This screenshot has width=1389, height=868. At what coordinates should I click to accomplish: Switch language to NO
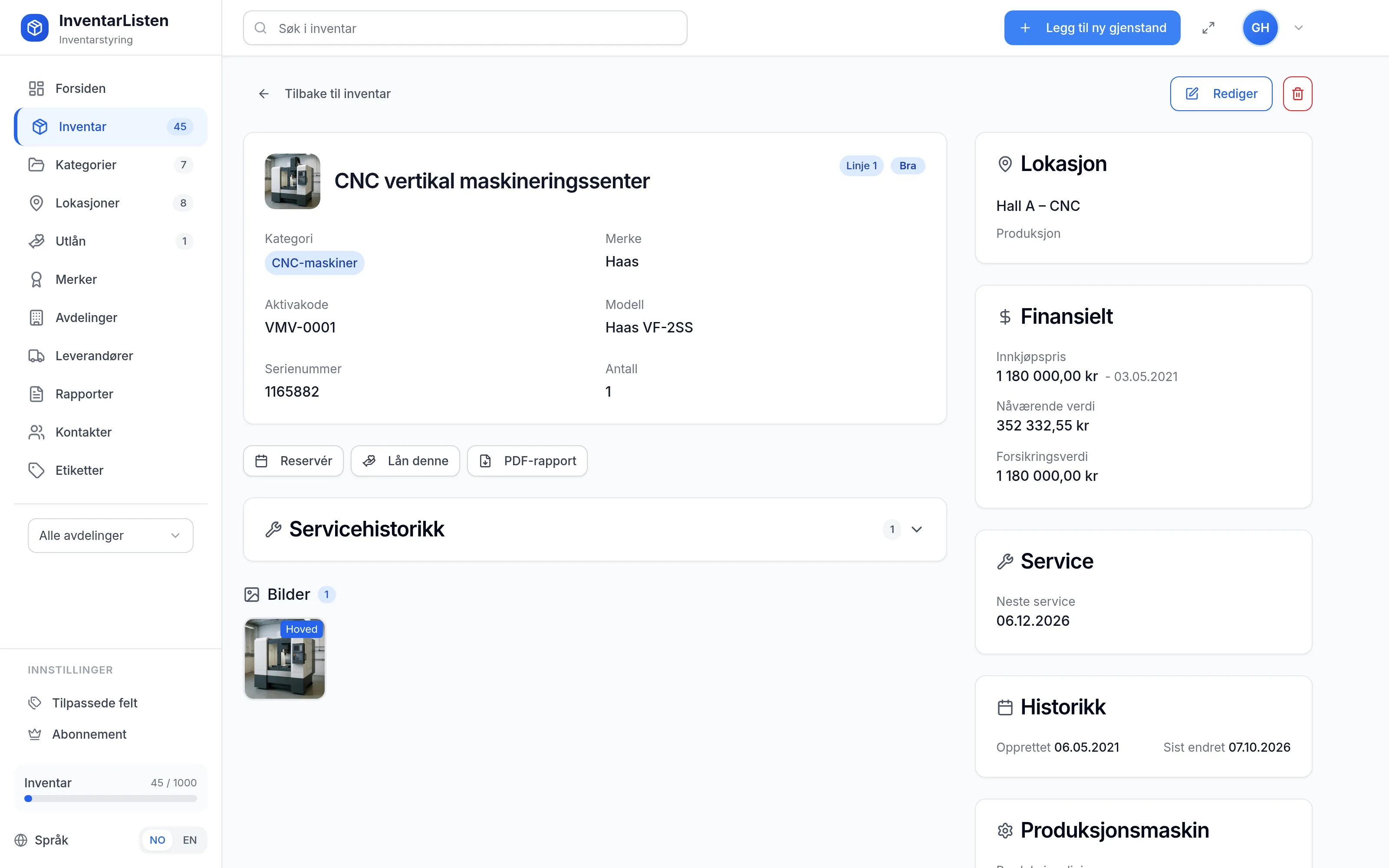[x=157, y=840]
